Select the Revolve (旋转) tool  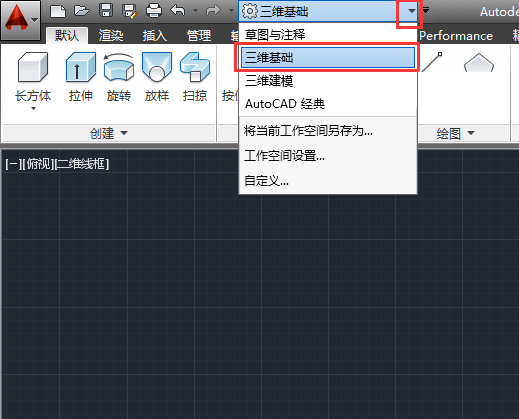(x=119, y=77)
